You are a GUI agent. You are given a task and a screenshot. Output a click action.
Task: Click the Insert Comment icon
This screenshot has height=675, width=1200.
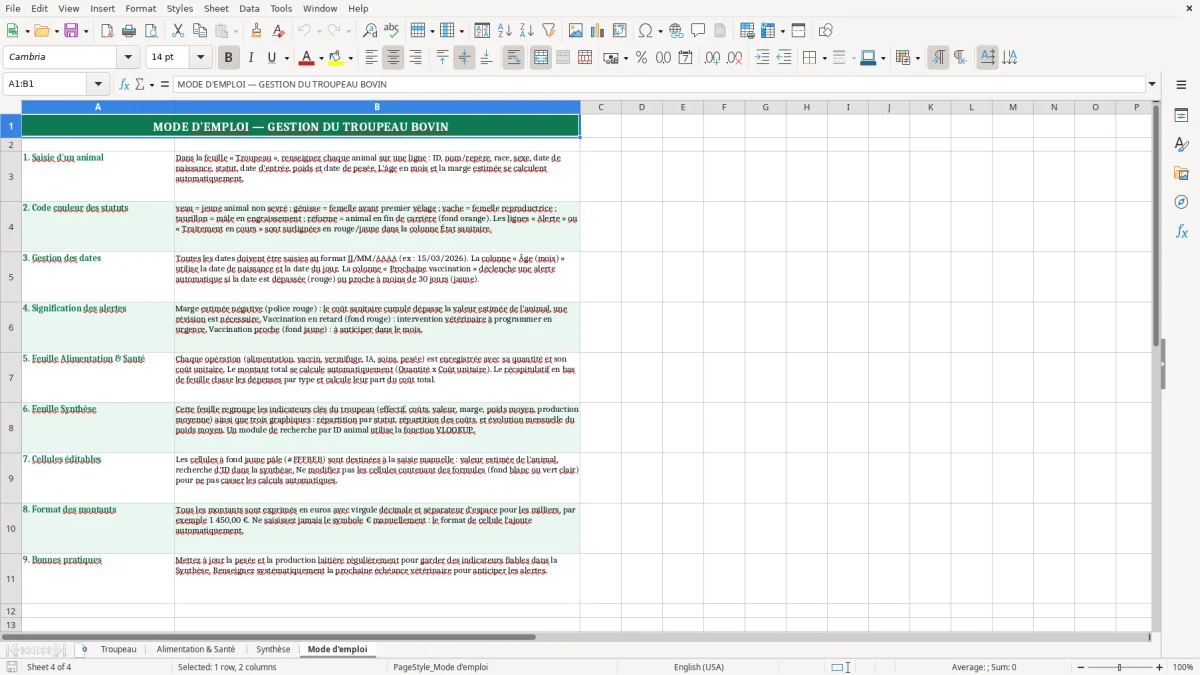tap(698, 31)
